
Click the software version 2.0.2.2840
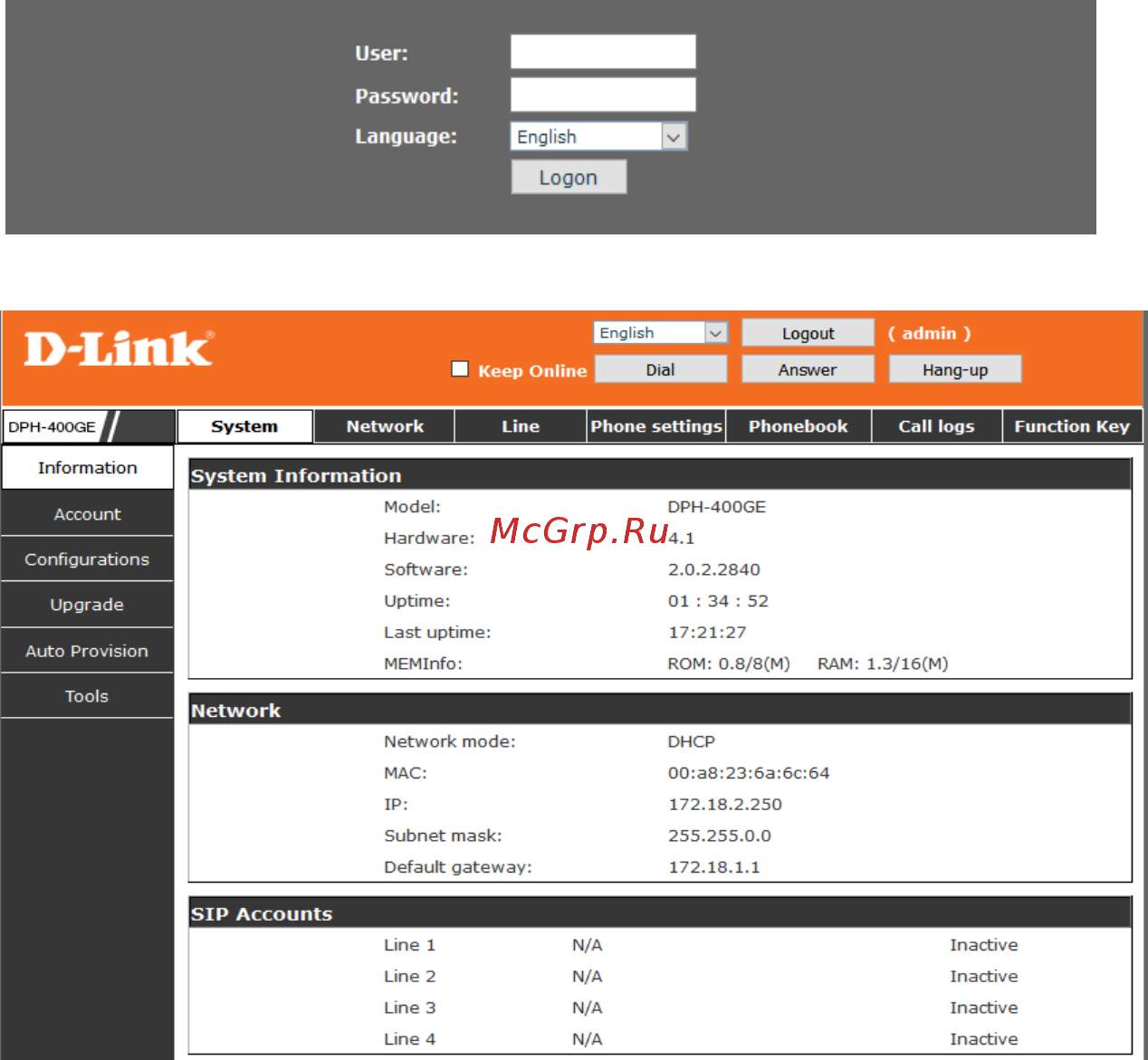714,569
